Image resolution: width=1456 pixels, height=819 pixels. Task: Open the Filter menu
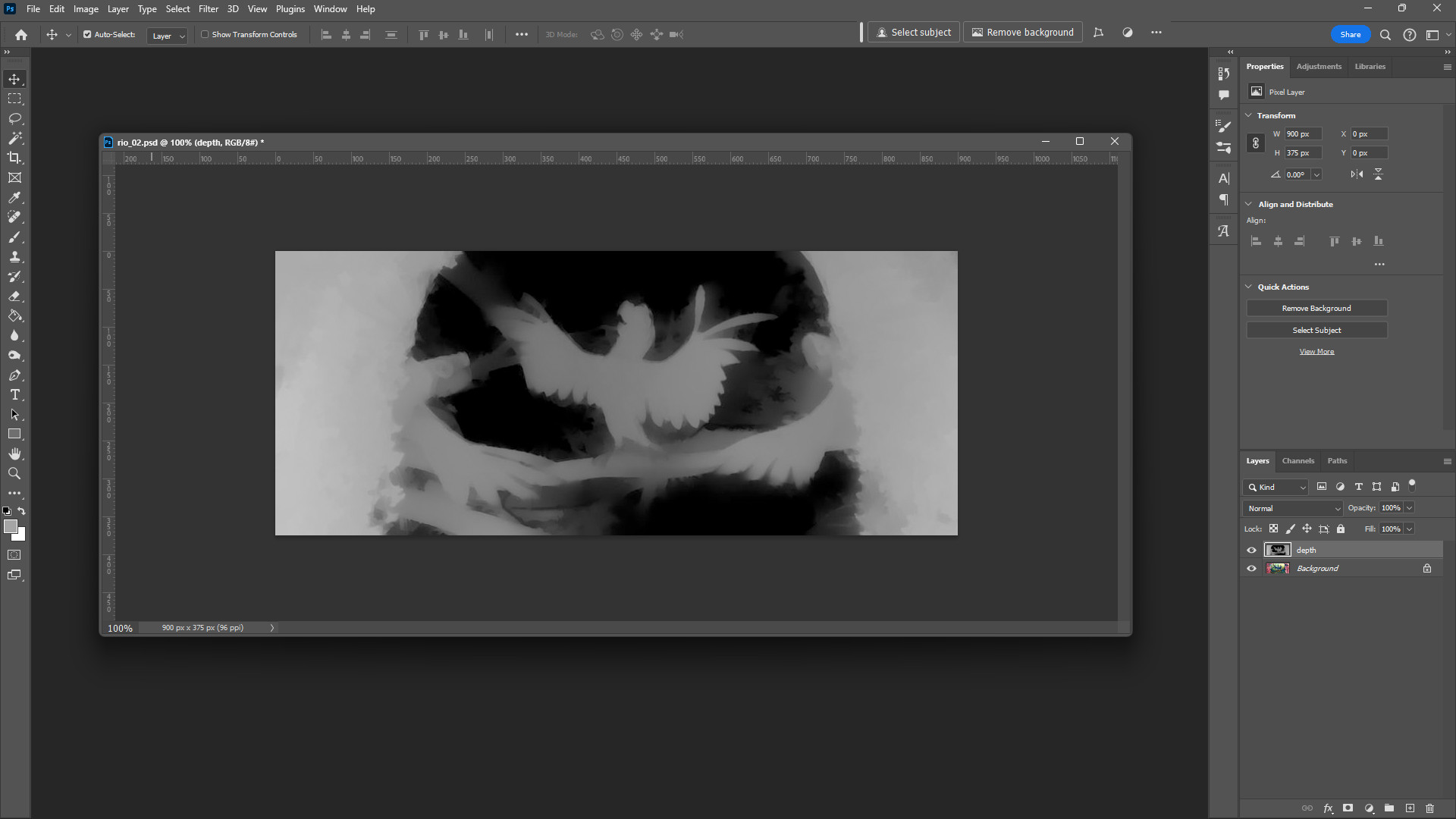tap(208, 9)
